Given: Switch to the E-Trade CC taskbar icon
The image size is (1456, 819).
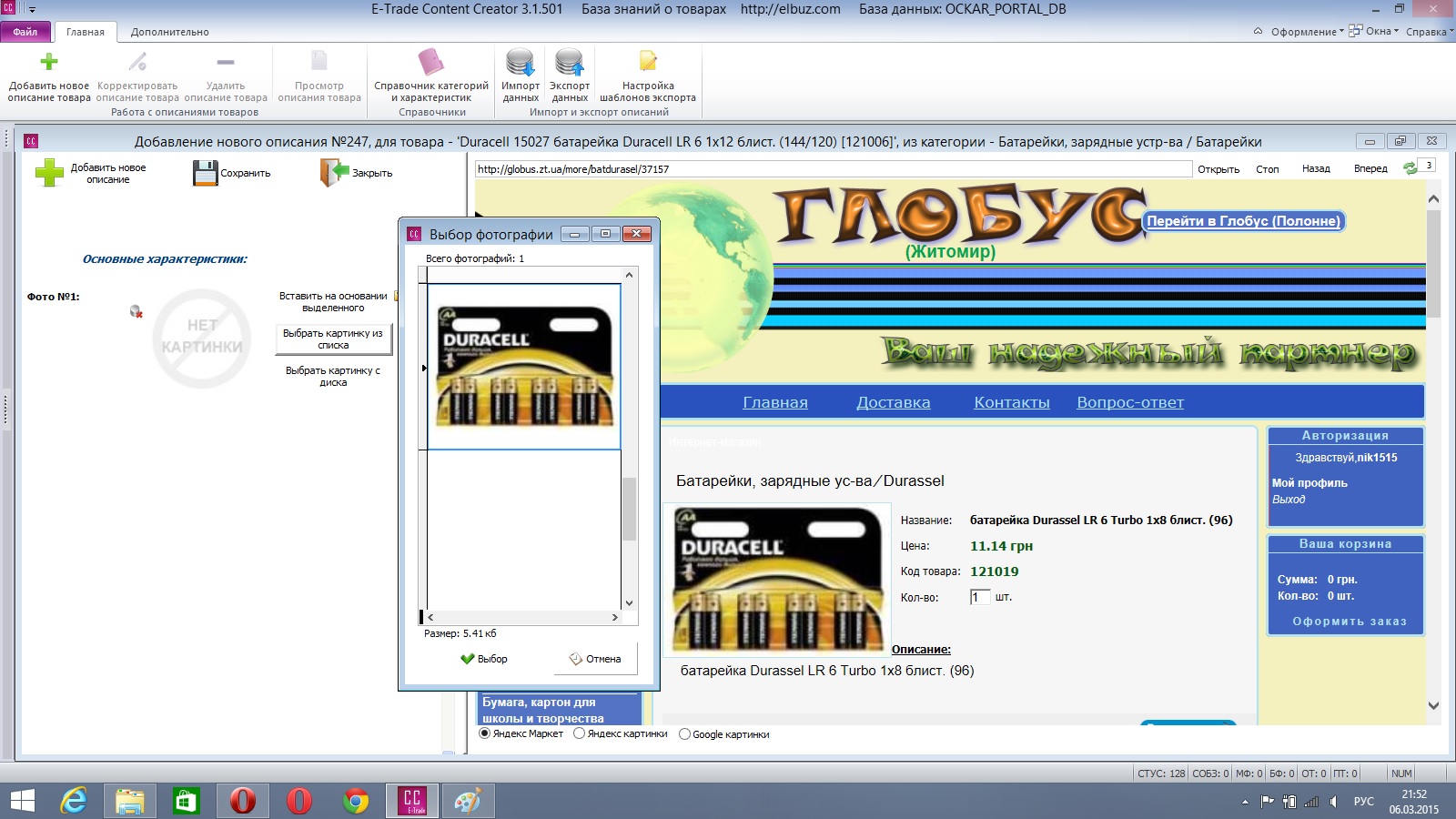Looking at the screenshot, I should pyautogui.click(x=412, y=801).
